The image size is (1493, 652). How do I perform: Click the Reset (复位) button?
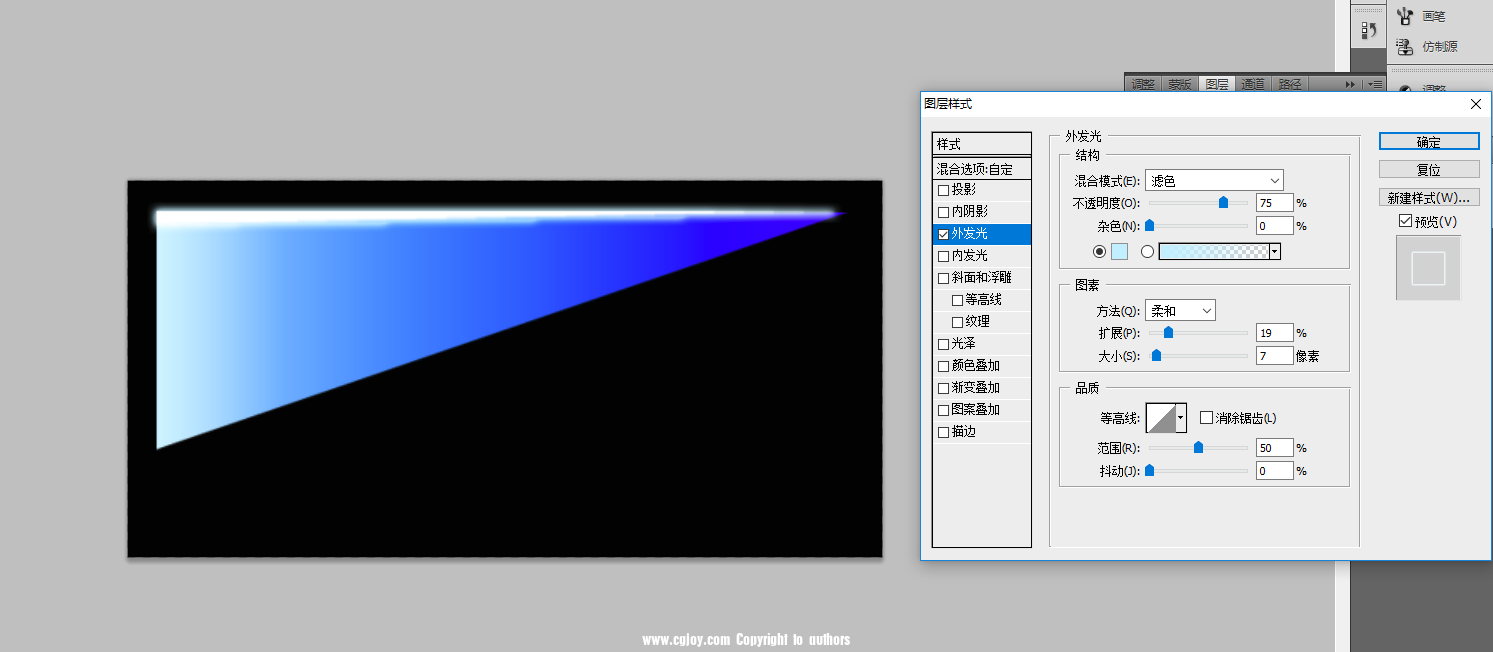coord(1429,170)
